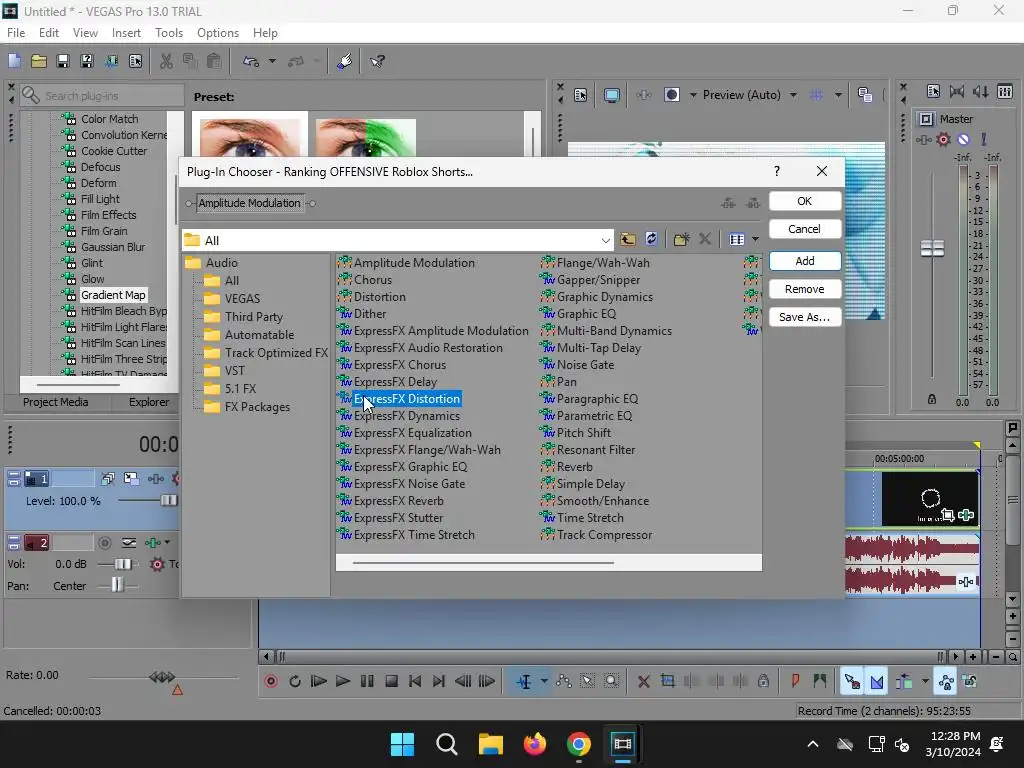Screen dimensions: 1024x768
Task: Click the Project Video Properties icon in preview
Action: click(x=580, y=95)
